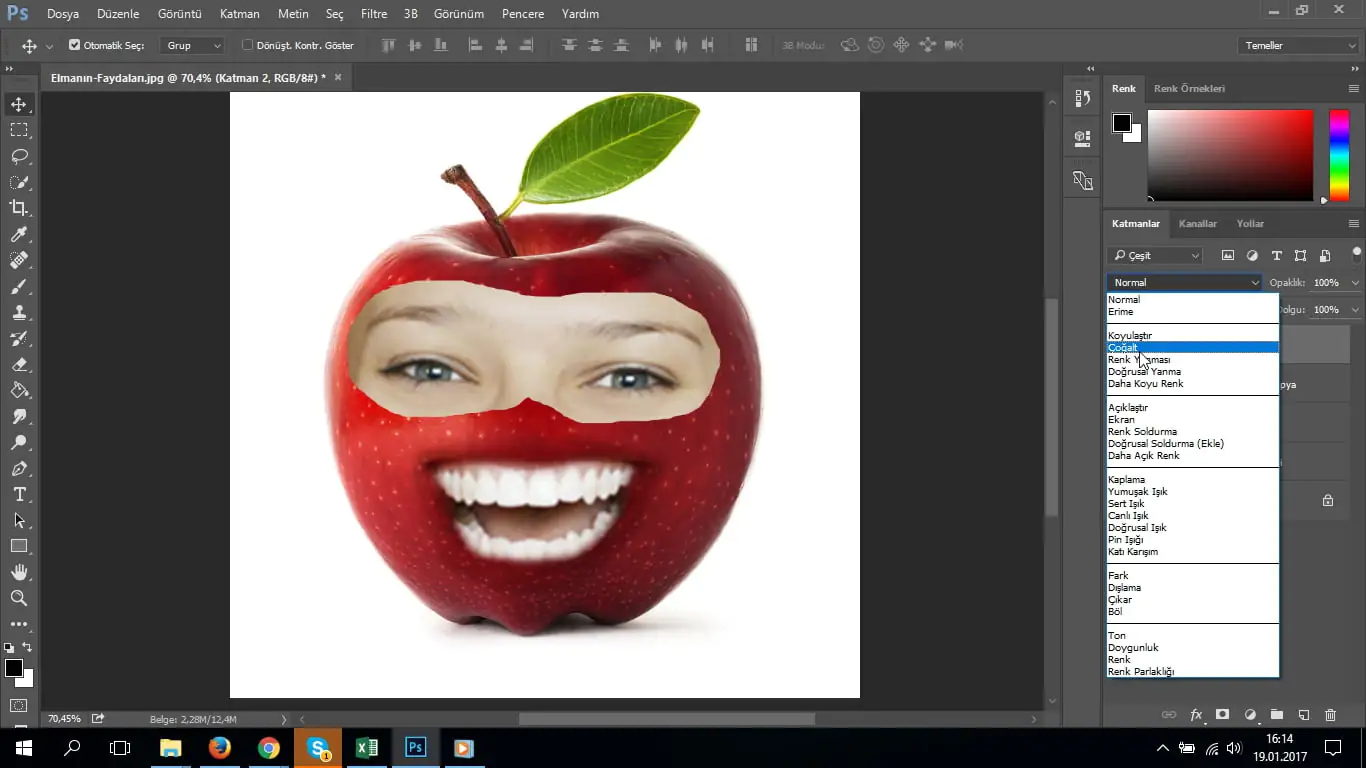Image resolution: width=1366 pixels, height=768 pixels.
Task: Open the Temeller workspace selector
Action: click(1297, 44)
